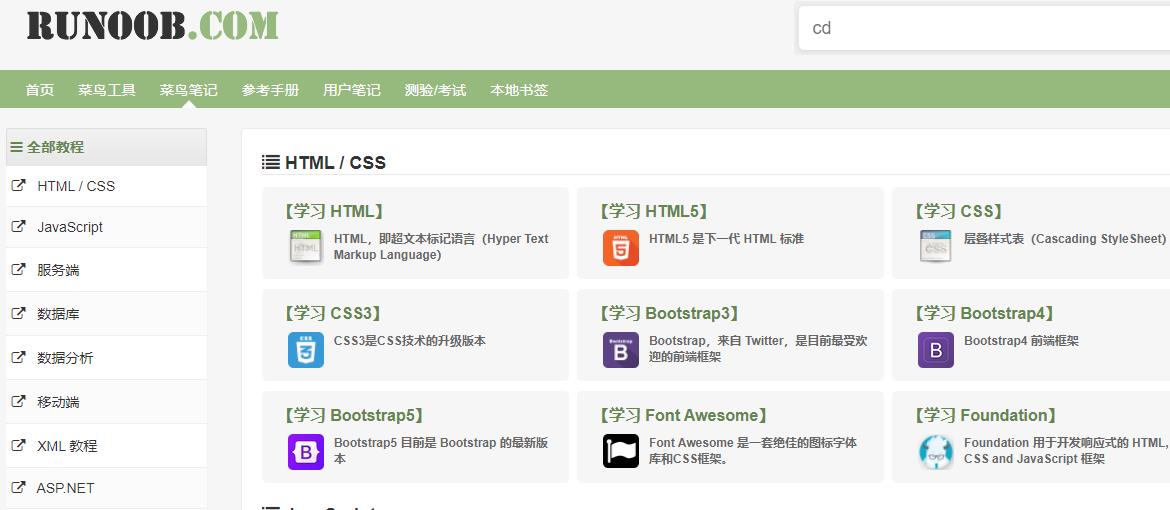1170x510 pixels.
Task: Click the RUNOOB.COM site logo
Action: (x=152, y=25)
